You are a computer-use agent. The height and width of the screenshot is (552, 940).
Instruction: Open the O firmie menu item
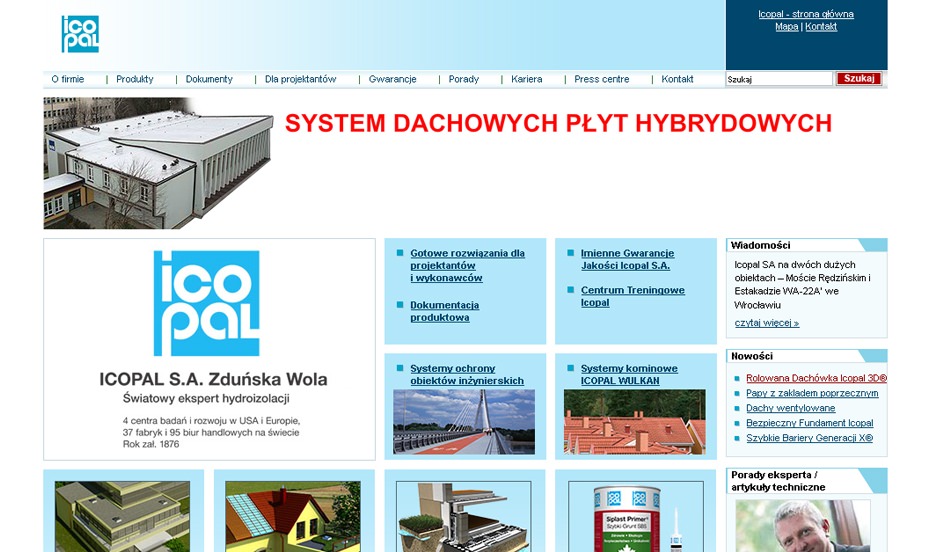[68, 79]
